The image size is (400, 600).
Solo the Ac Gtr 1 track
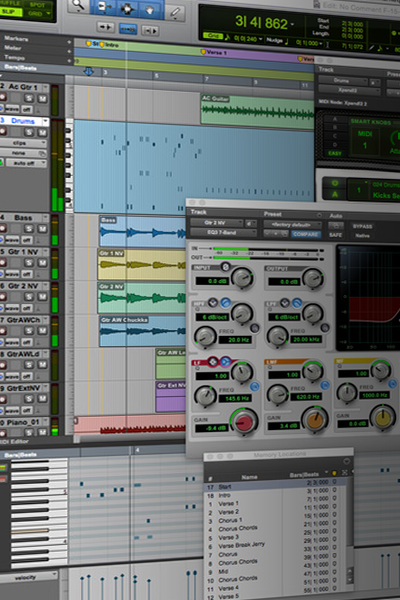tap(29, 98)
